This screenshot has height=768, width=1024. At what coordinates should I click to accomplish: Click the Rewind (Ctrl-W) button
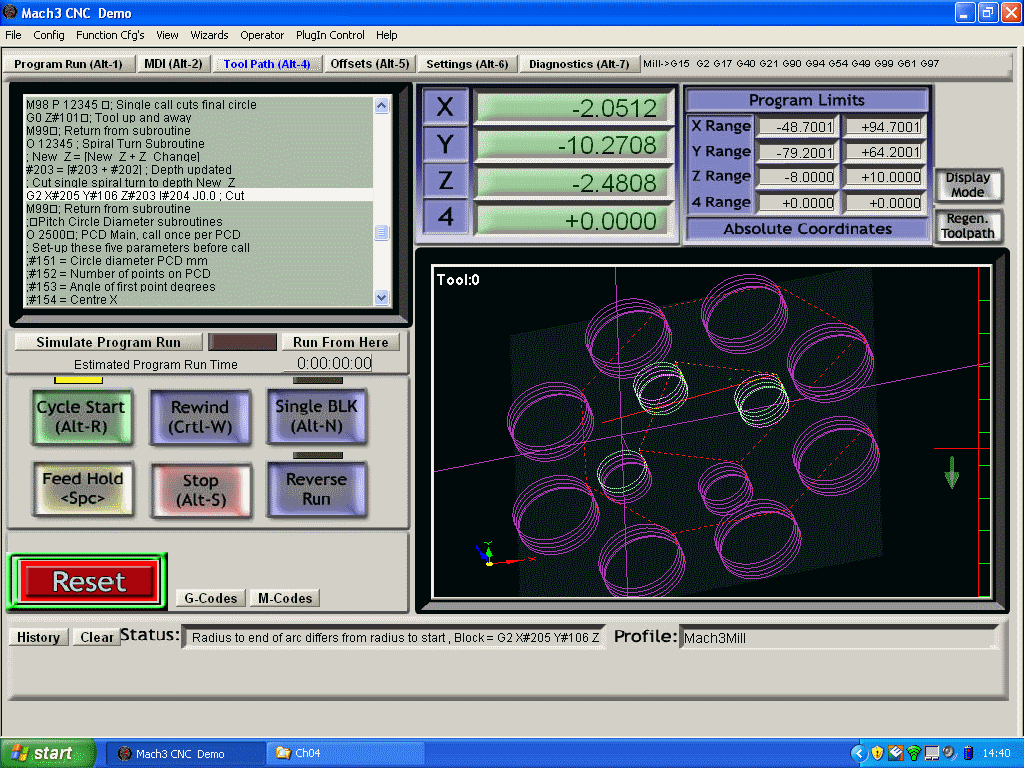200,417
